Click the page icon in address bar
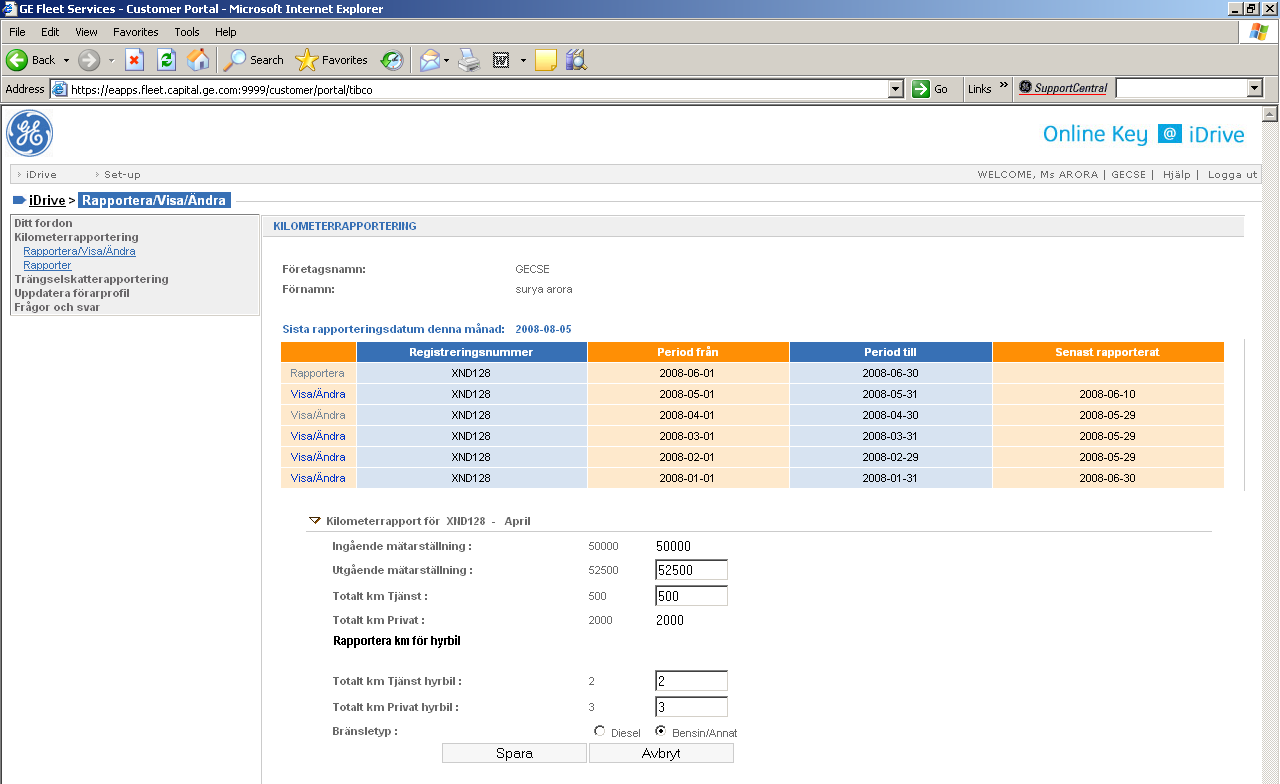This screenshot has height=784, width=1280. pos(60,89)
